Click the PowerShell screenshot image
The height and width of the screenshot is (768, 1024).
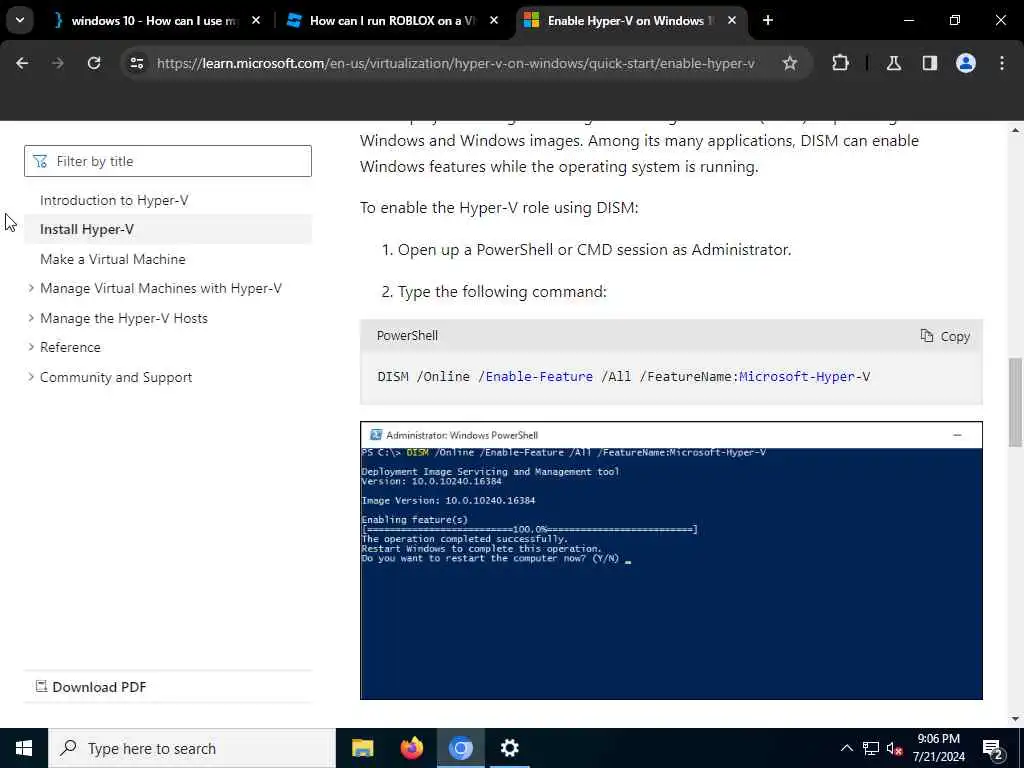tap(671, 561)
